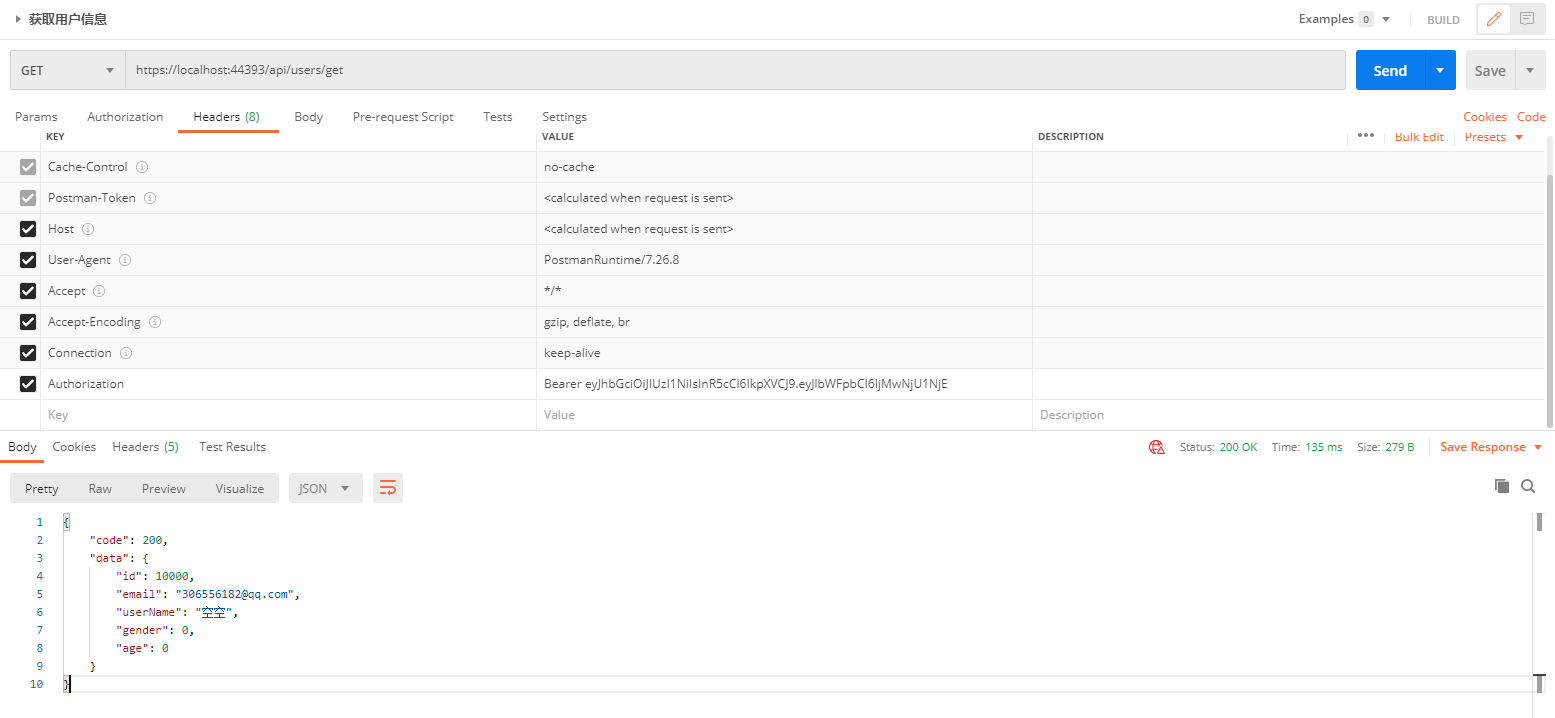The width and height of the screenshot is (1555, 718).
Task: Click the request URL input field
Action: [x=735, y=71]
